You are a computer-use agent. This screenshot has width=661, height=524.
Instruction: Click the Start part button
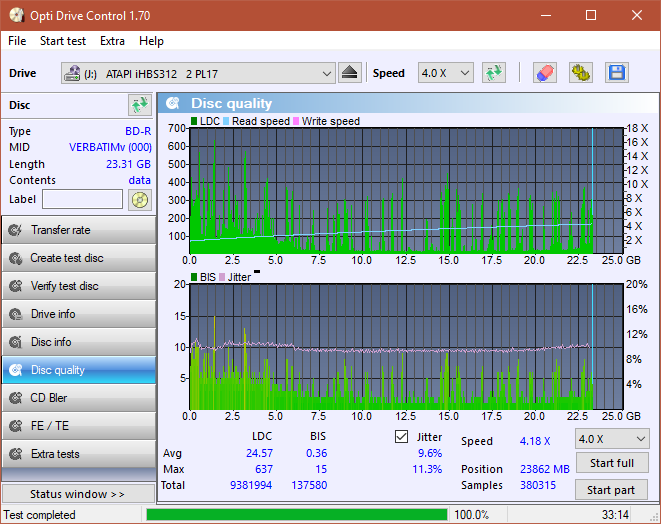(611, 490)
